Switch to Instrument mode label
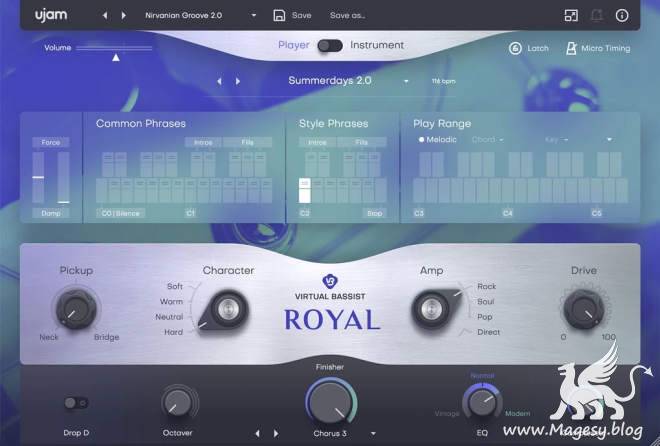Image resolution: width=660 pixels, height=446 pixels. click(x=377, y=45)
